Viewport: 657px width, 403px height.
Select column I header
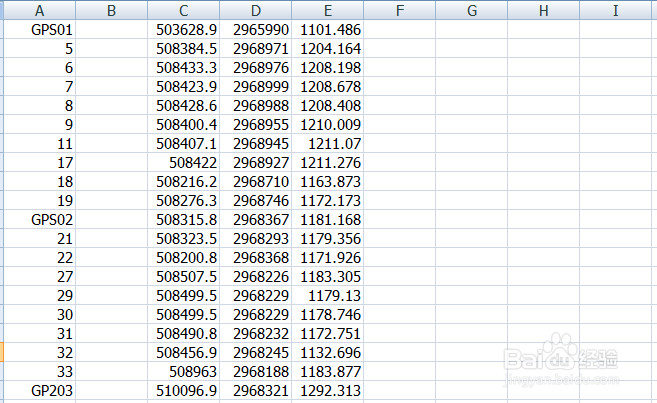tap(616, 10)
